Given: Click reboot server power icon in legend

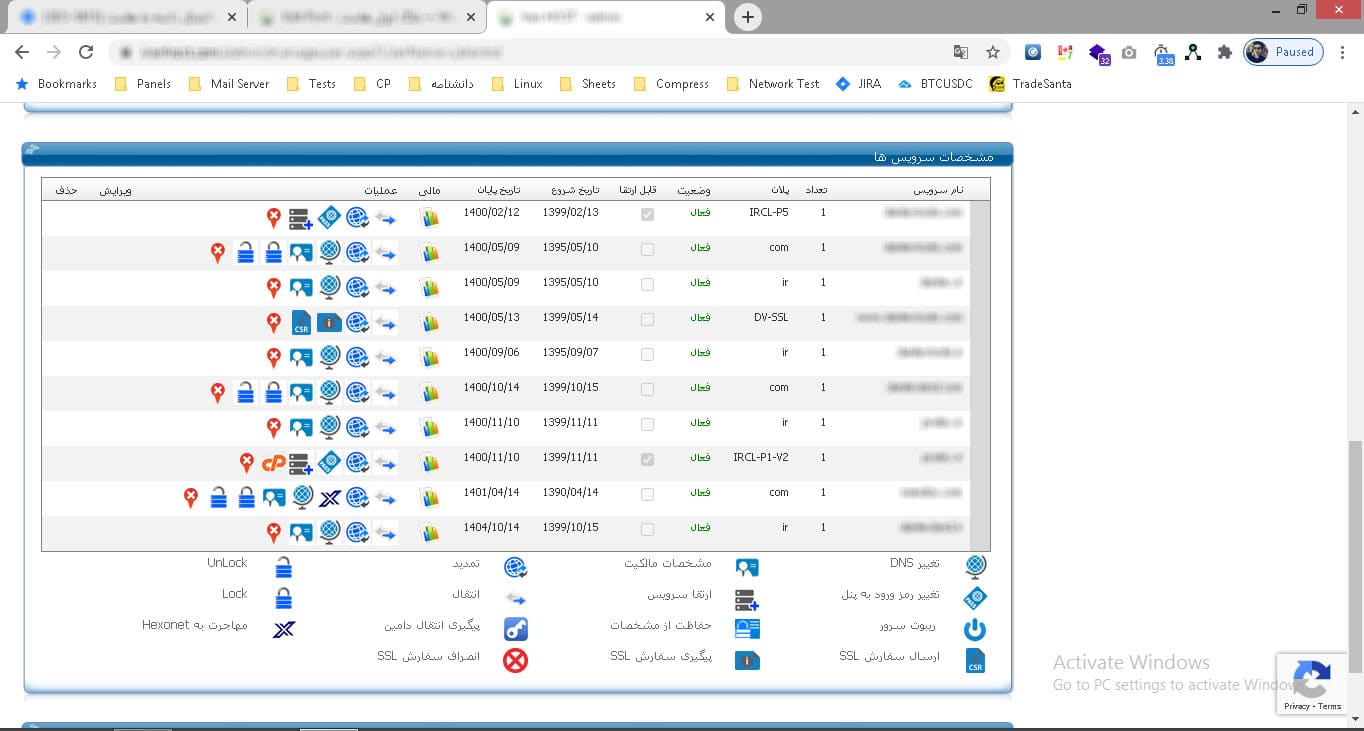Looking at the screenshot, I should coord(975,629).
